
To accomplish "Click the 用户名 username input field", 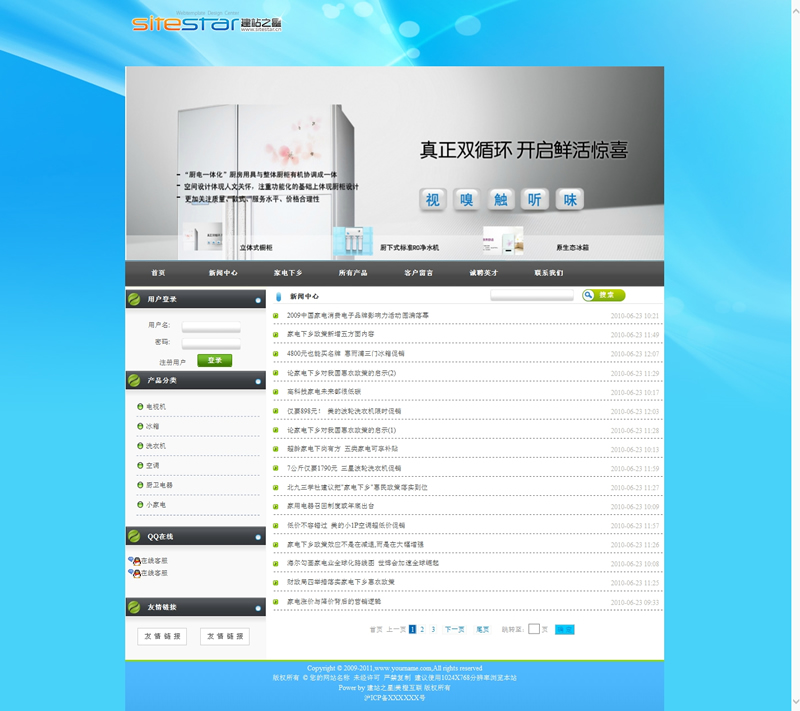I will 210,325.
